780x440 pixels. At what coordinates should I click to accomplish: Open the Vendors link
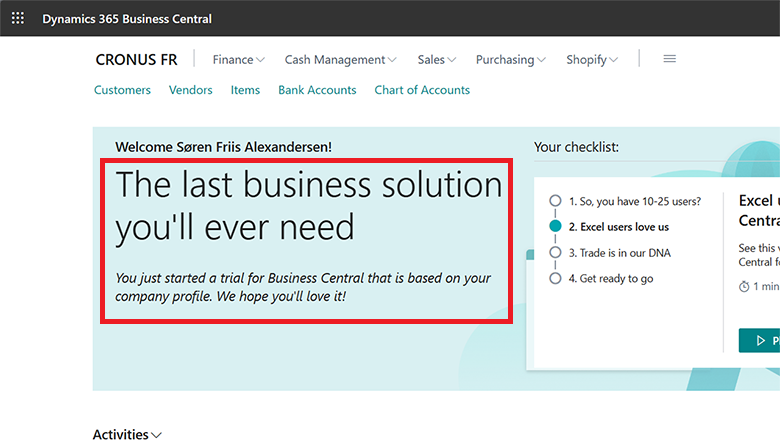[x=191, y=90]
